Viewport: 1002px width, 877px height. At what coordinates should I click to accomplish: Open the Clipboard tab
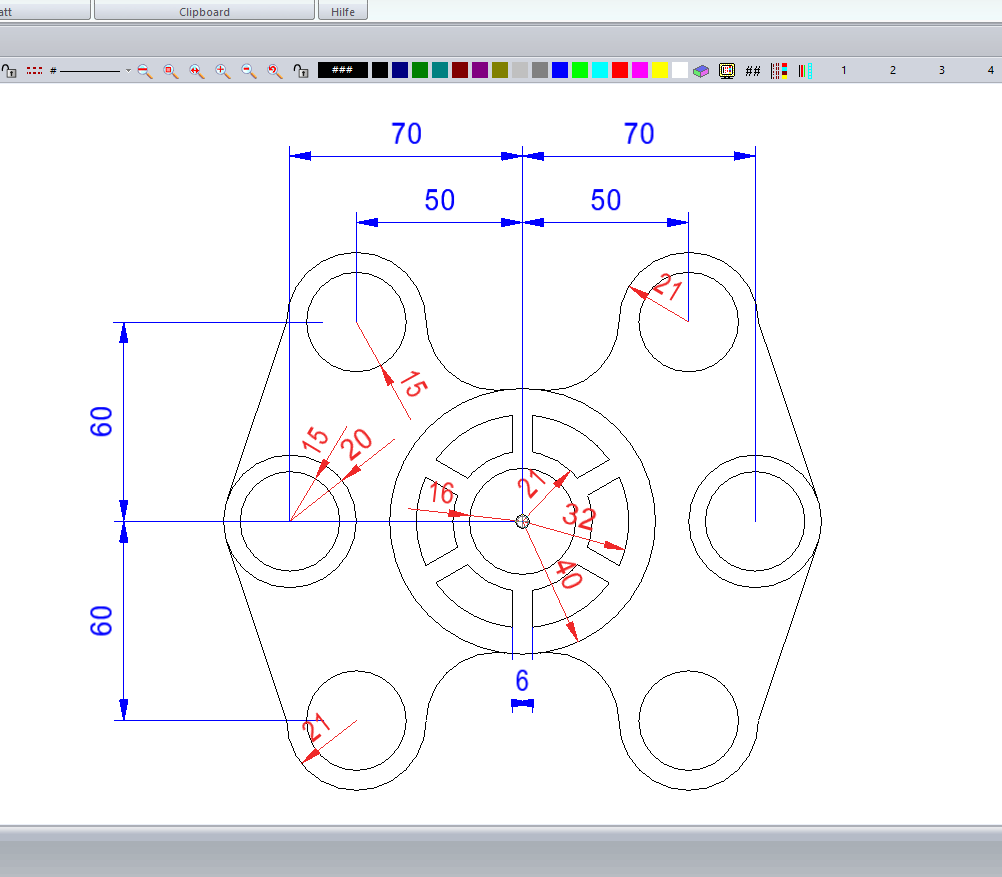(x=204, y=12)
